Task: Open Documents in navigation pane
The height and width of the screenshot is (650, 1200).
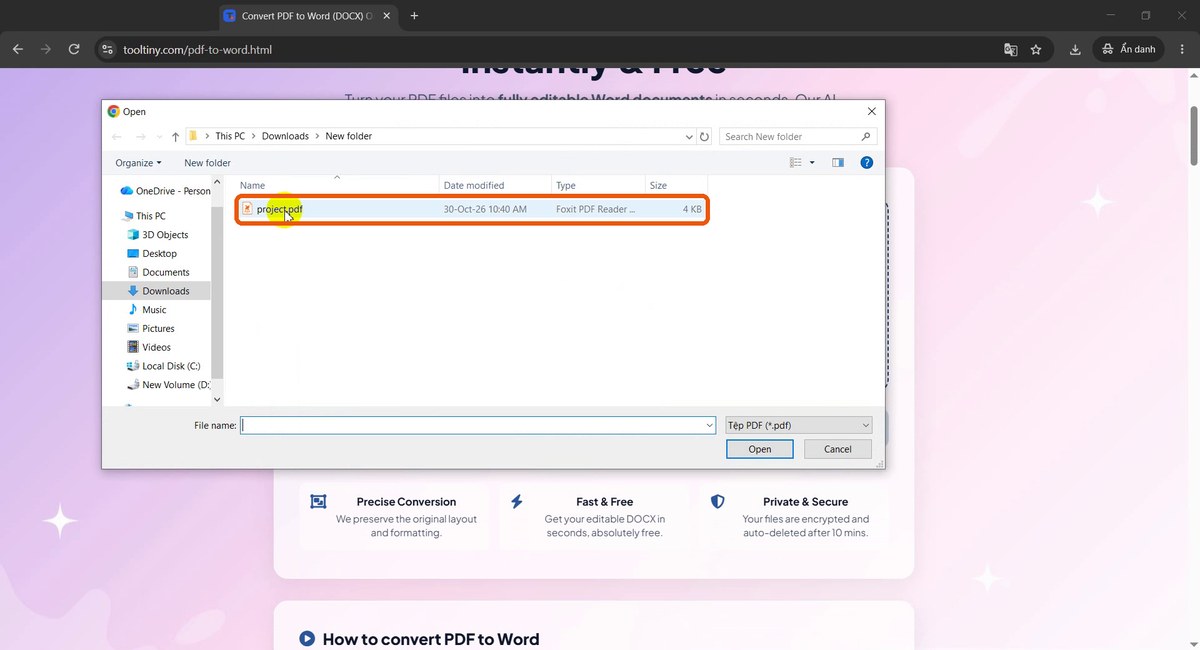Action: (158, 272)
